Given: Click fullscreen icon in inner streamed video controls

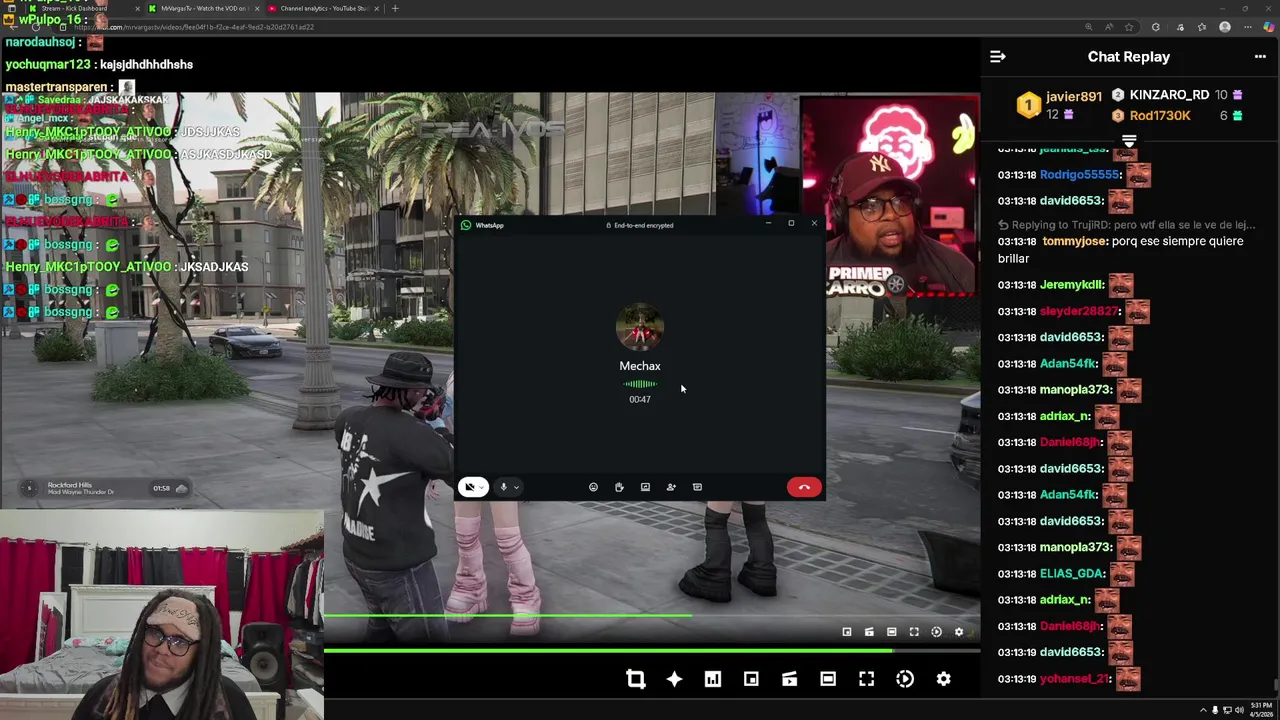Looking at the screenshot, I should tap(914, 632).
